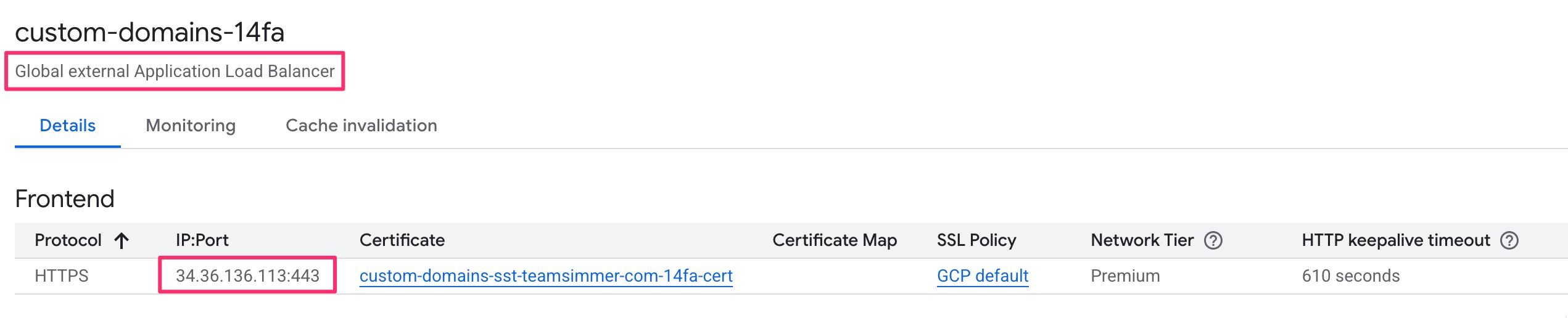Screen dimensions: 1568x318
Task: Click the Global external Application Load Balancer label
Action: pos(175,71)
